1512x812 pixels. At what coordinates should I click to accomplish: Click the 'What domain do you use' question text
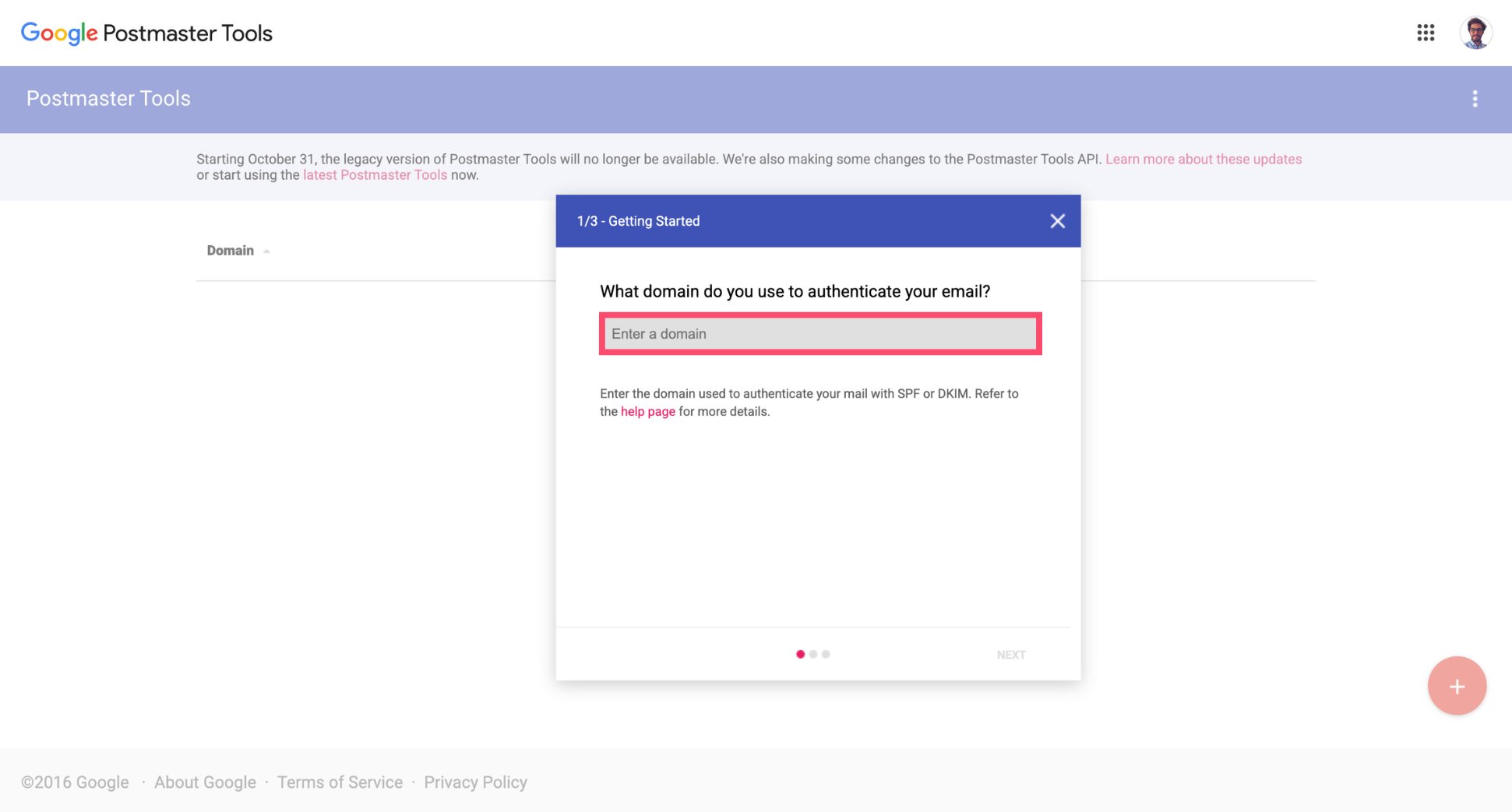pyautogui.click(x=795, y=291)
